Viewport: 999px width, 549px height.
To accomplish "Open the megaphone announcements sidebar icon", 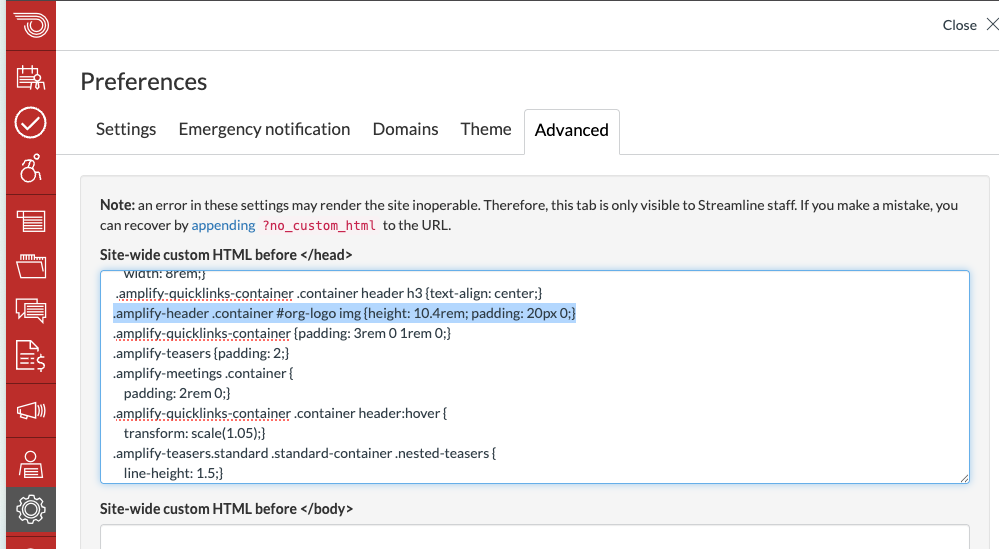I will (30, 410).
